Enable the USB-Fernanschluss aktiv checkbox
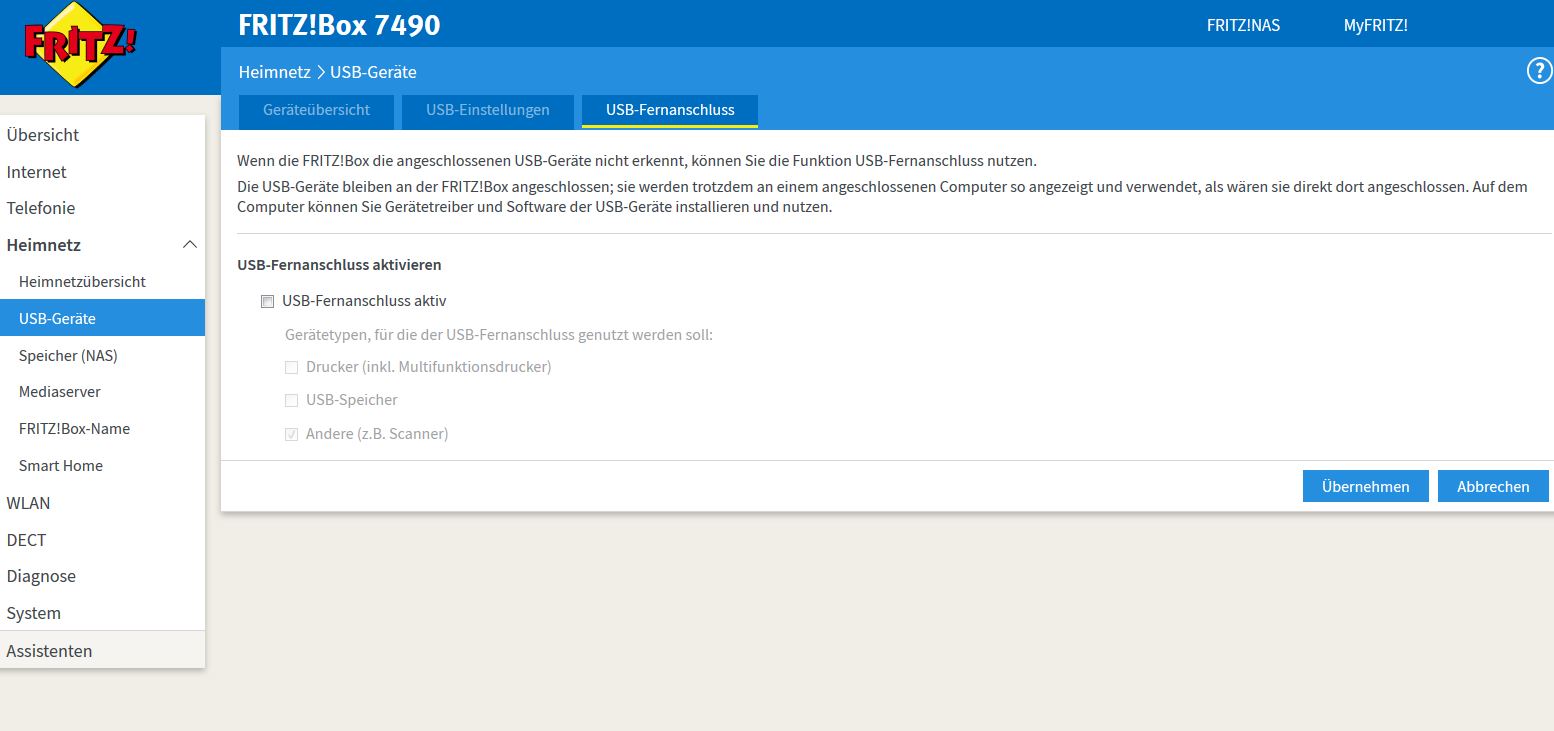Viewport: 1554px width, 731px height. pos(267,301)
